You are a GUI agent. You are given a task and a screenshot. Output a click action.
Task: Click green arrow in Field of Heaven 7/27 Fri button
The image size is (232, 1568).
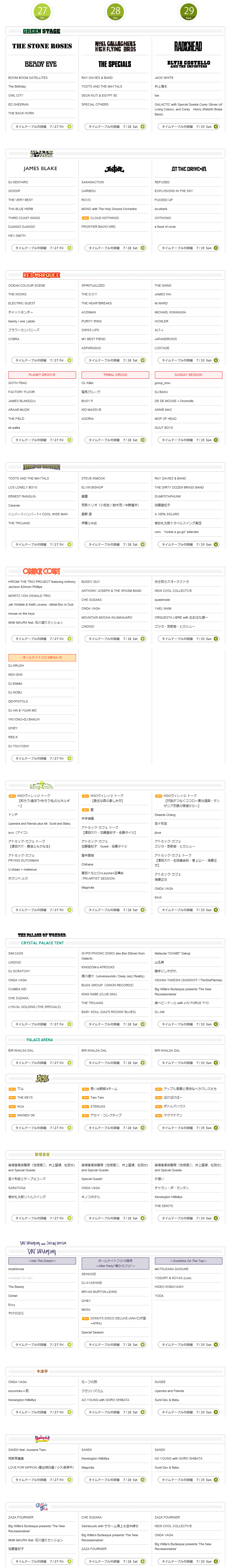pyautogui.click(x=70, y=544)
